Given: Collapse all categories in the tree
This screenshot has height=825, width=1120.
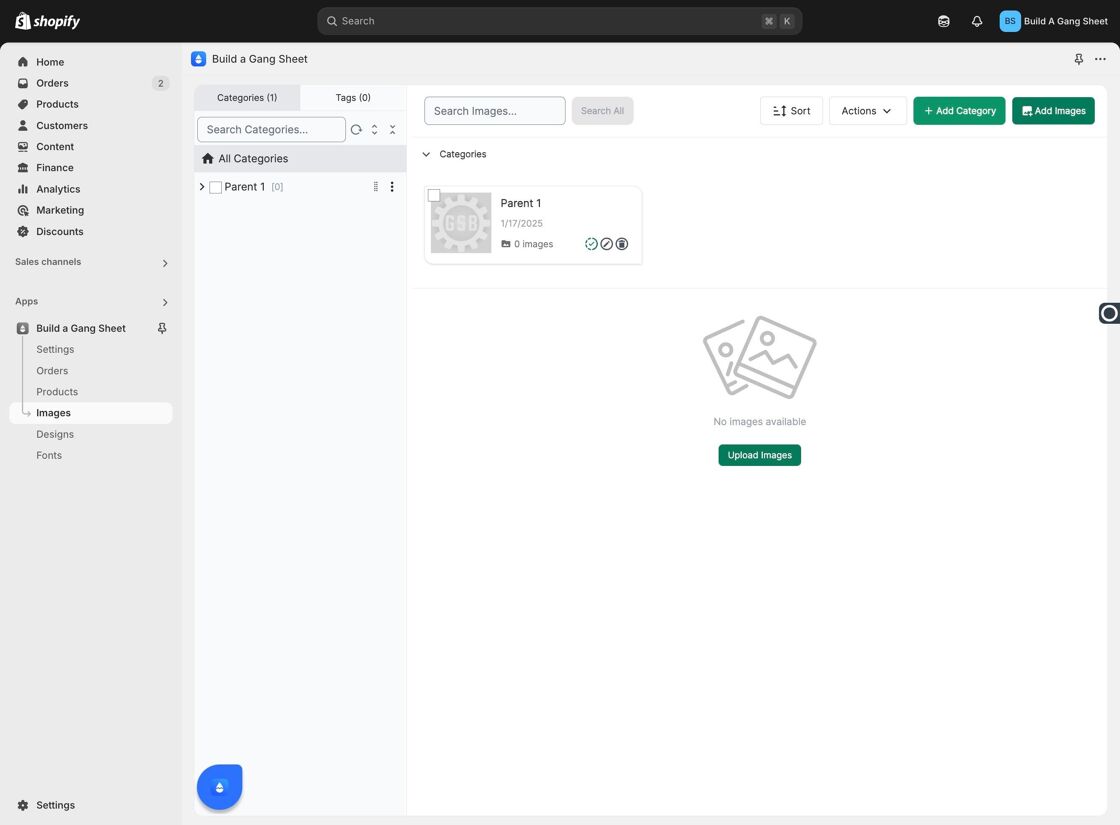Looking at the screenshot, I should tap(392, 129).
